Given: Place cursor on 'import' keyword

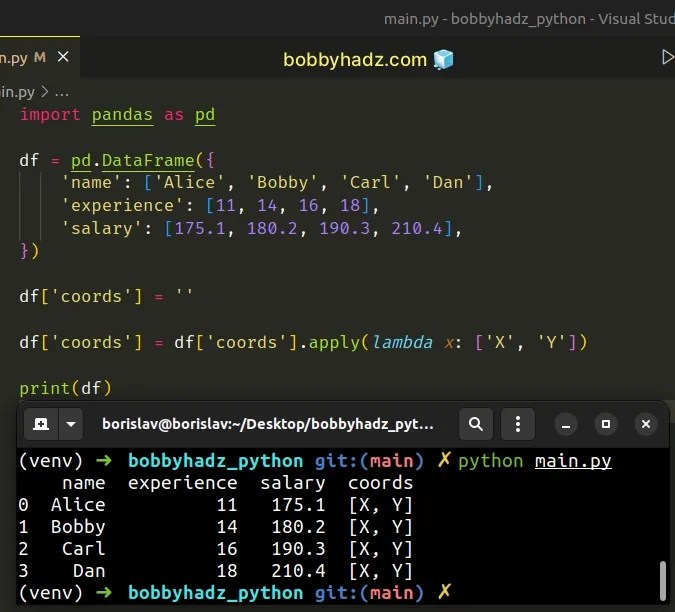Looking at the screenshot, I should (x=50, y=114).
